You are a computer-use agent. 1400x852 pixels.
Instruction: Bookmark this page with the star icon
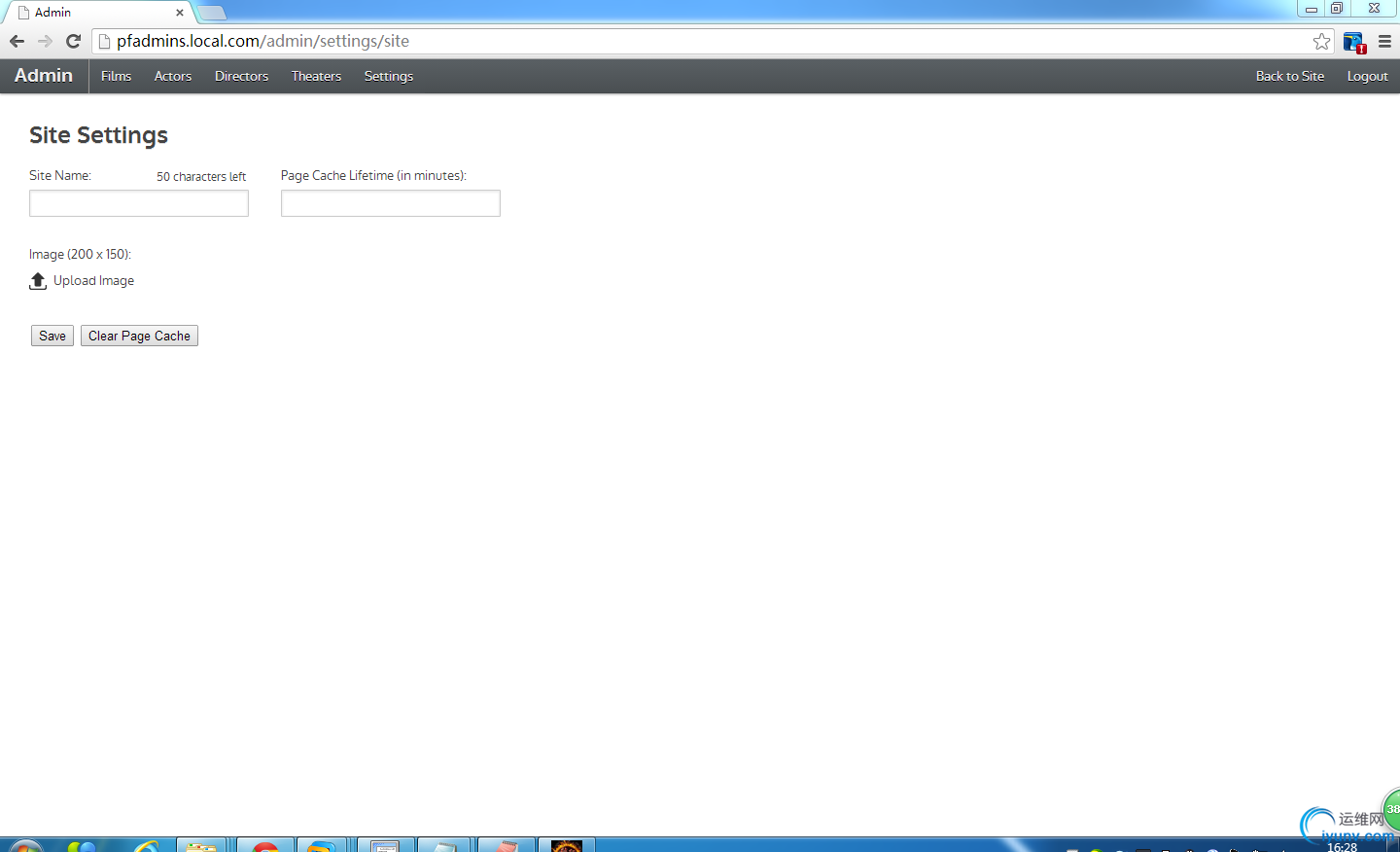(x=1321, y=41)
